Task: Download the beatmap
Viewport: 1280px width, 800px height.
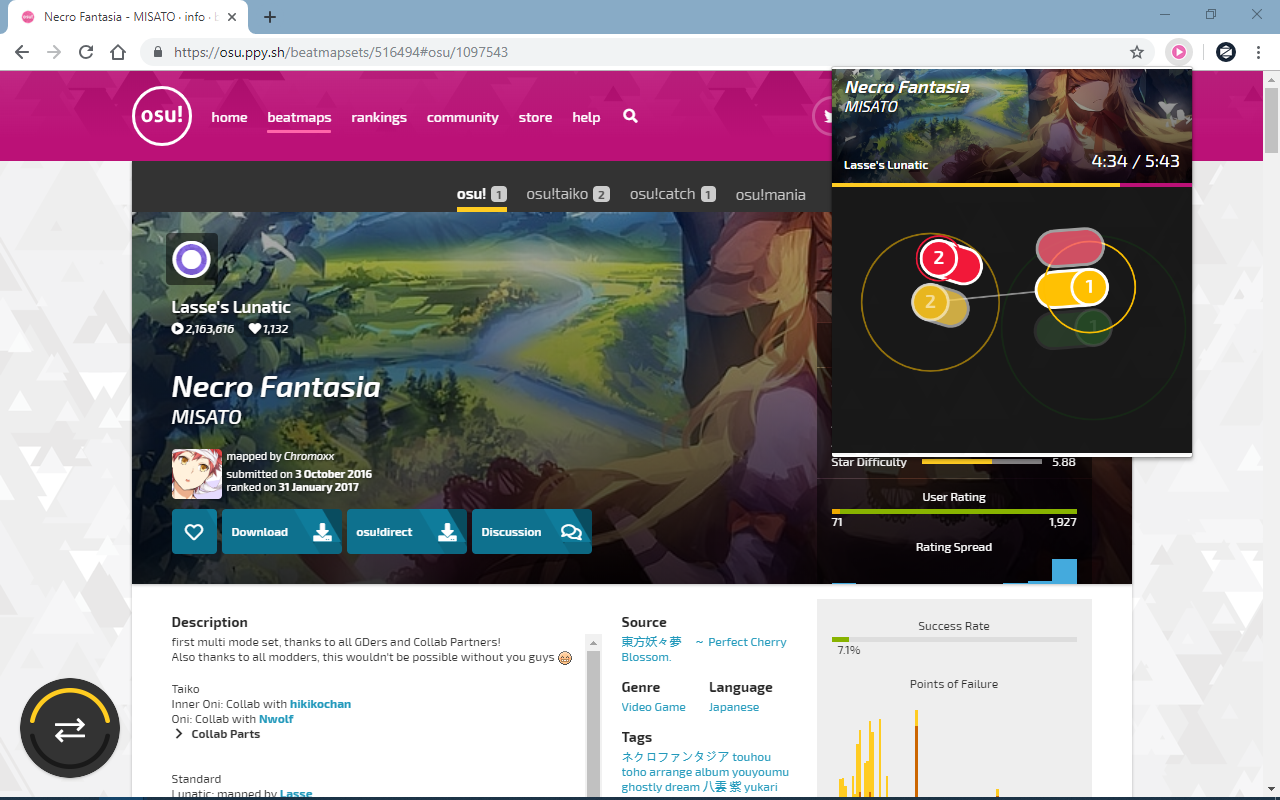Action: [x=282, y=532]
